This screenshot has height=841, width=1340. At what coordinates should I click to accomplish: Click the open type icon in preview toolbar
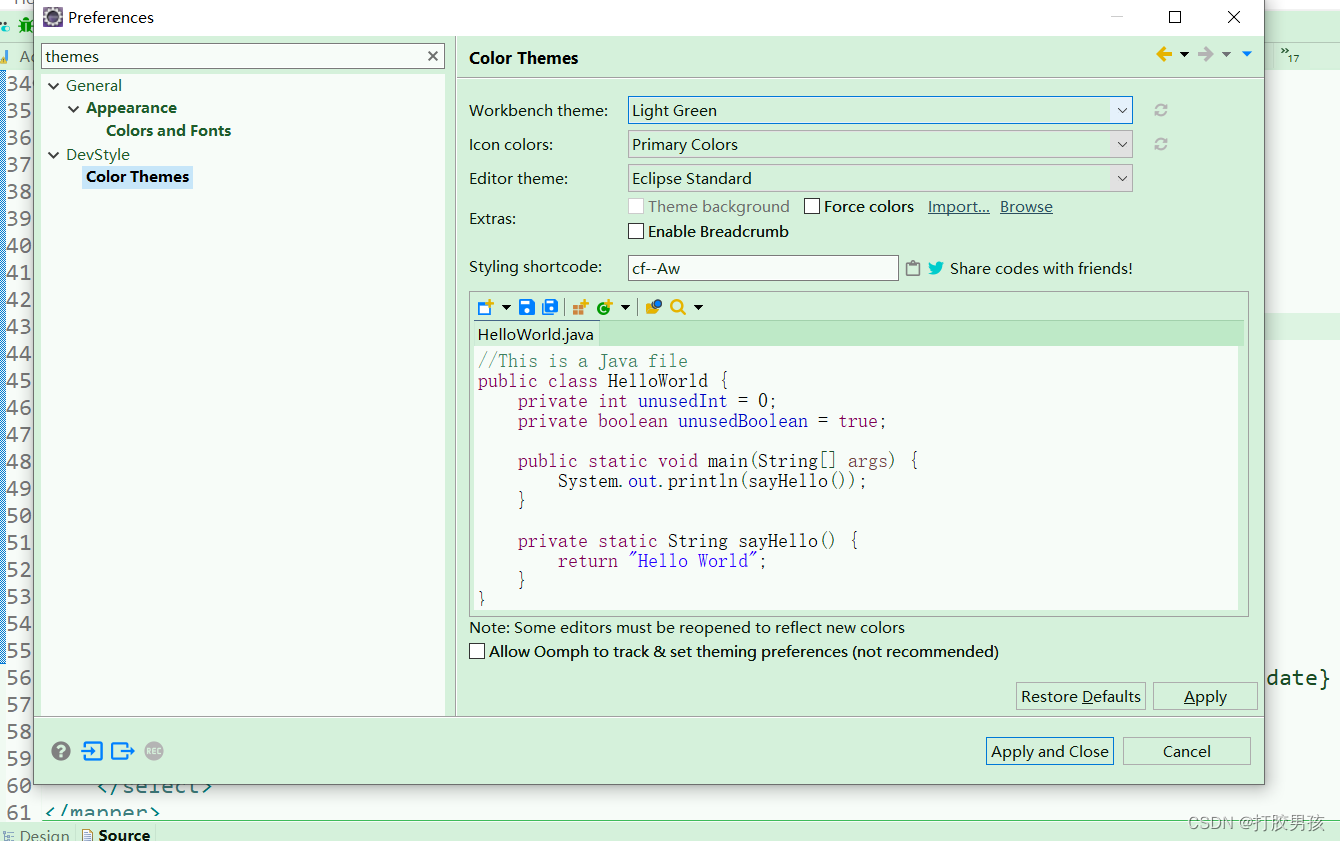point(654,307)
